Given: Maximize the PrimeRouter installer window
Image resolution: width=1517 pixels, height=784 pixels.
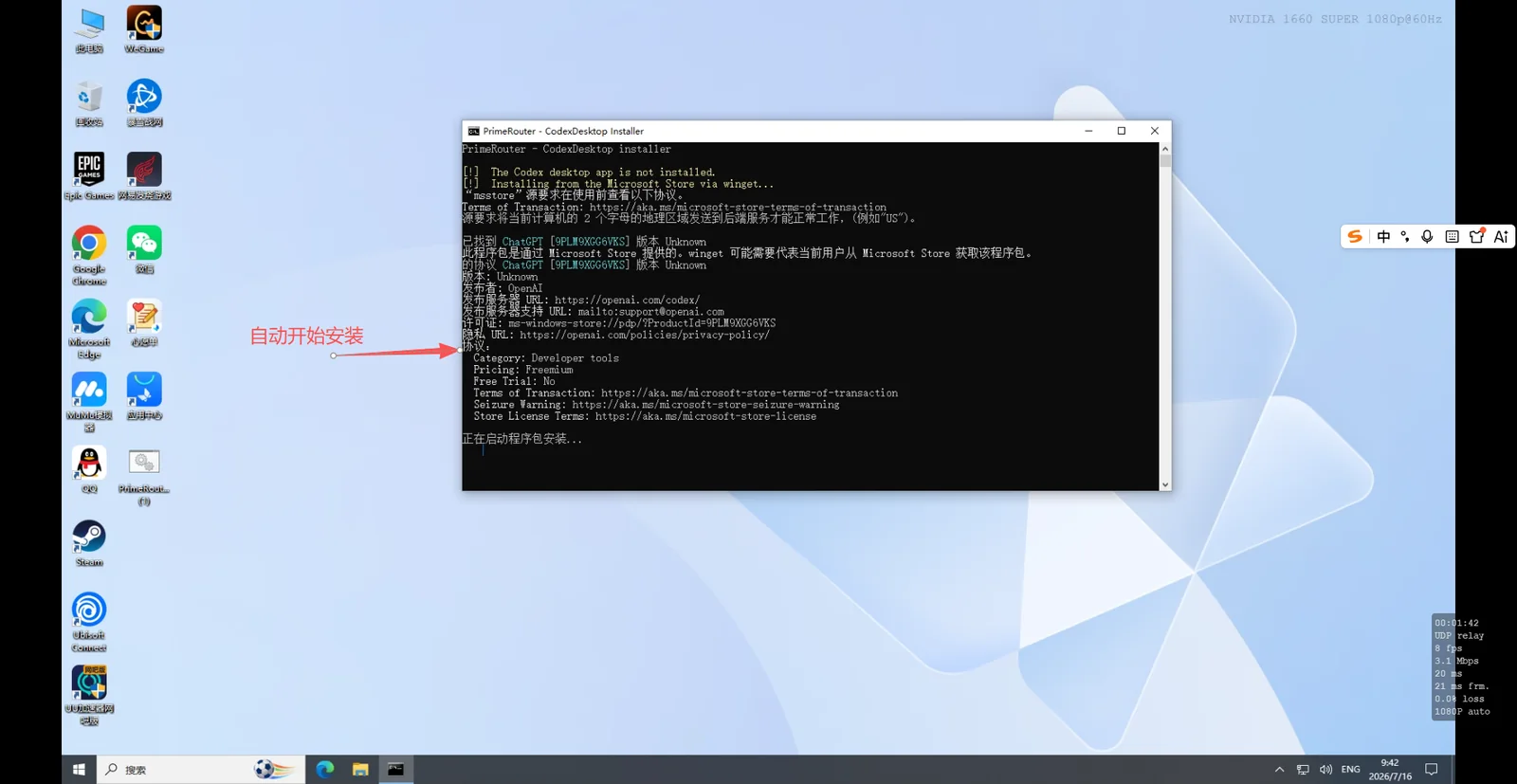Looking at the screenshot, I should tap(1122, 131).
